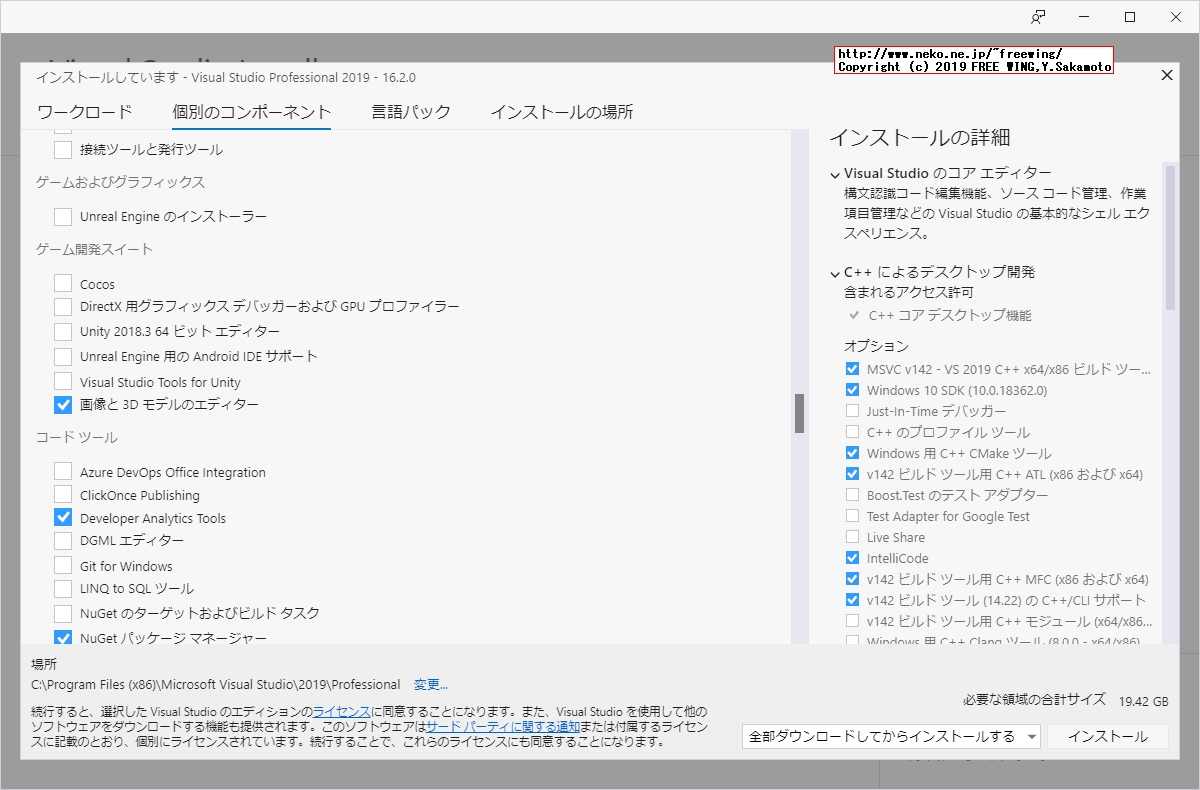Viewport: 1200px width, 790px height.
Task: Enable Visual Studio Tools for Unity
Action: [62, 381]
